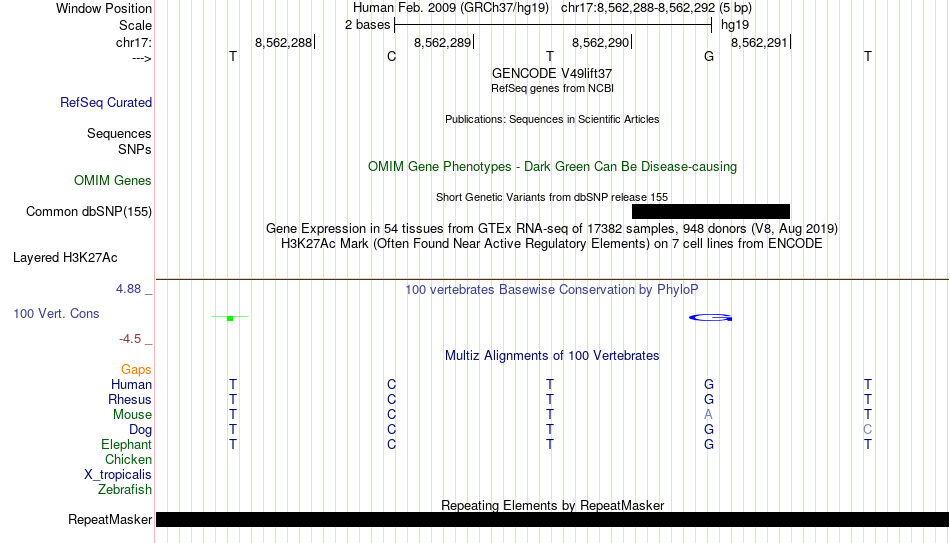Image resolution: width=950 pixels, height=543 pixels.
Task: Click the GENCODE V49lift37 track title
Action: [552, 73]
